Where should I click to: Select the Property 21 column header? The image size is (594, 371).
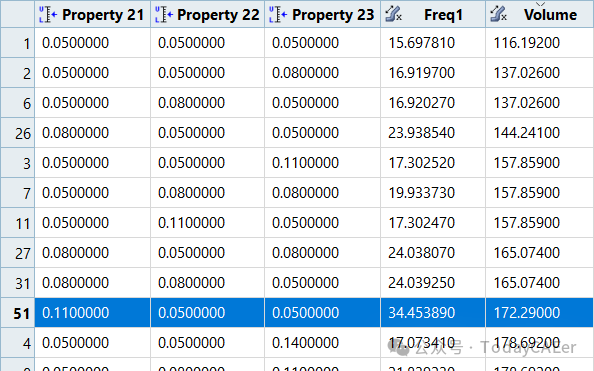click(92, 14)
